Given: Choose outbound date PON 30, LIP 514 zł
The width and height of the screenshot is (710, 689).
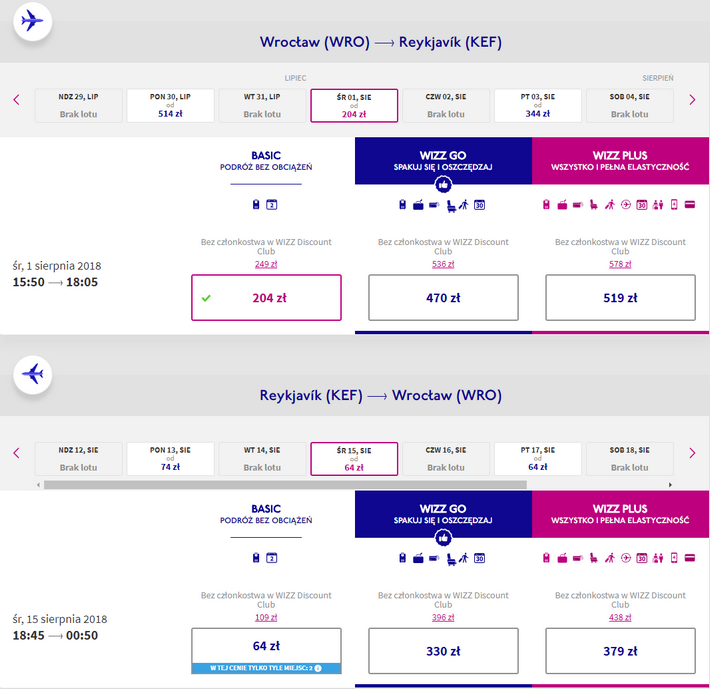Looking at the screenshot, I should pos(170,105).
